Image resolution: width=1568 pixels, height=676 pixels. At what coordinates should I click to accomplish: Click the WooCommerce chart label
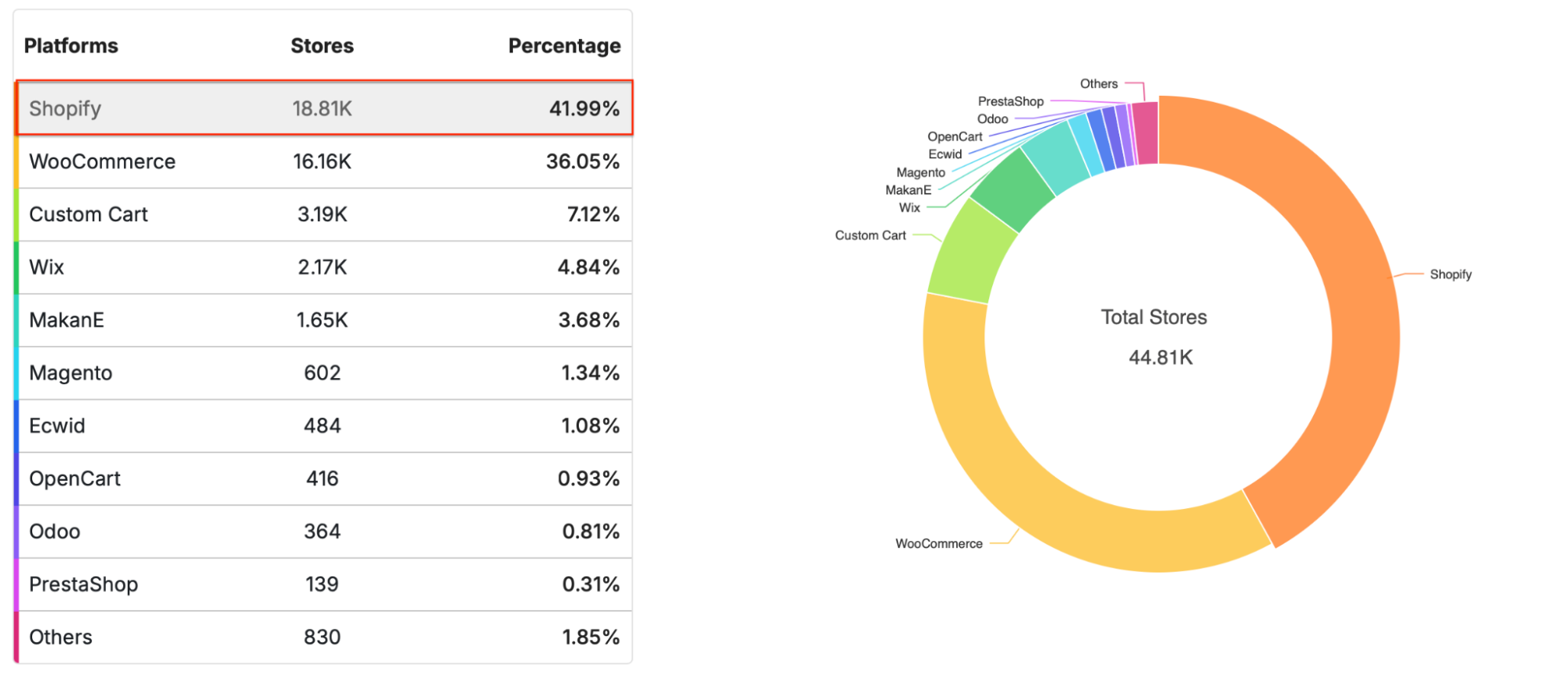pyautogui.click(x=939, y=543)
